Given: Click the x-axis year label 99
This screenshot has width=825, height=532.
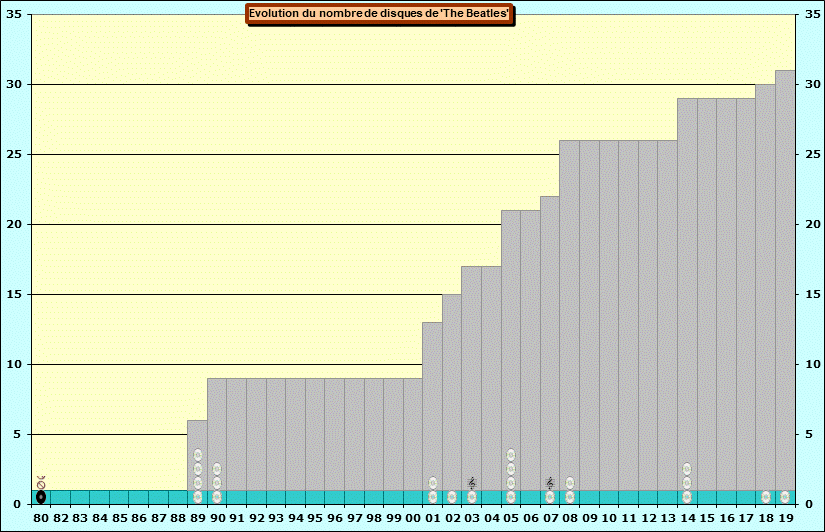Looking at the screenshot, I should pos(394,518).
